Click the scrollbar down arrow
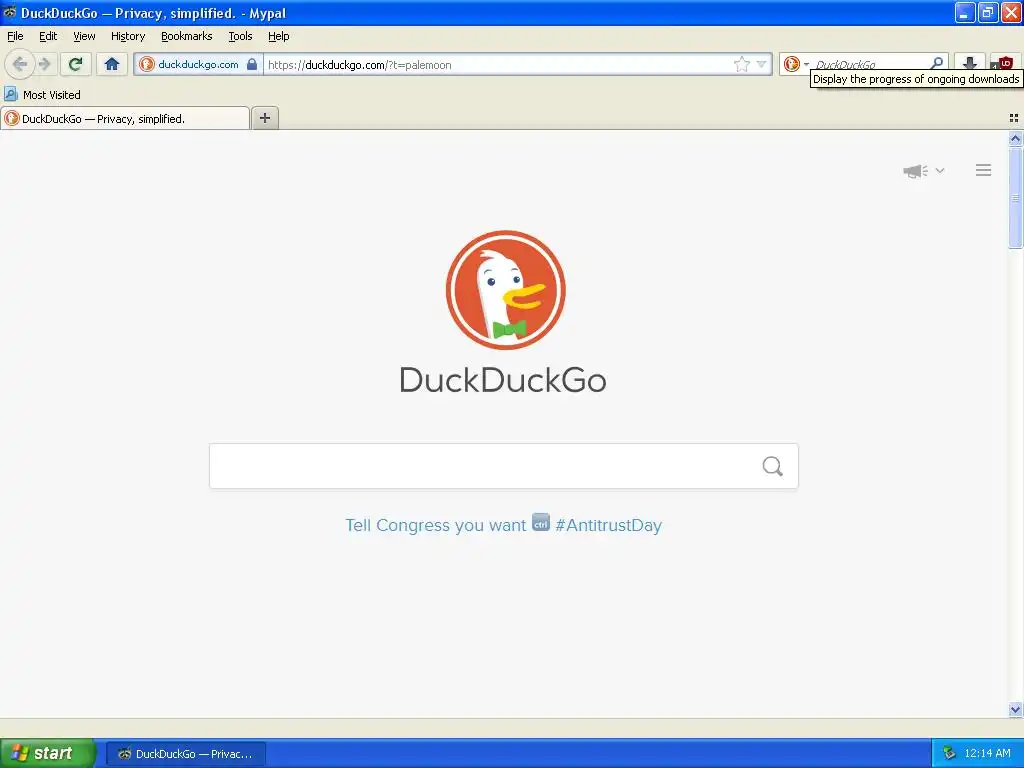 [x=1015, y=709]
